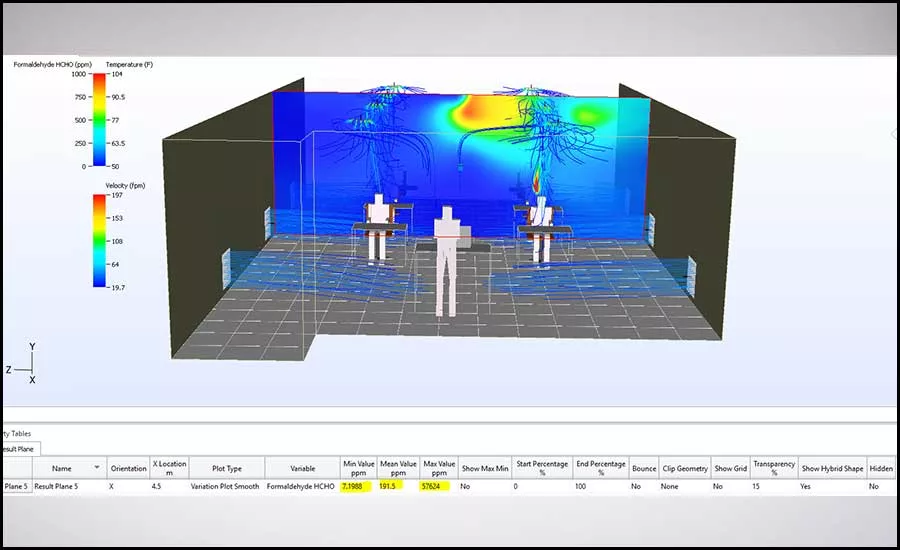Image resolution: width=900 pixels, height=550 pixels.
Task: Toggle the Show Hybrid Shape 'Yes' cell
Action: pos(832,486)
